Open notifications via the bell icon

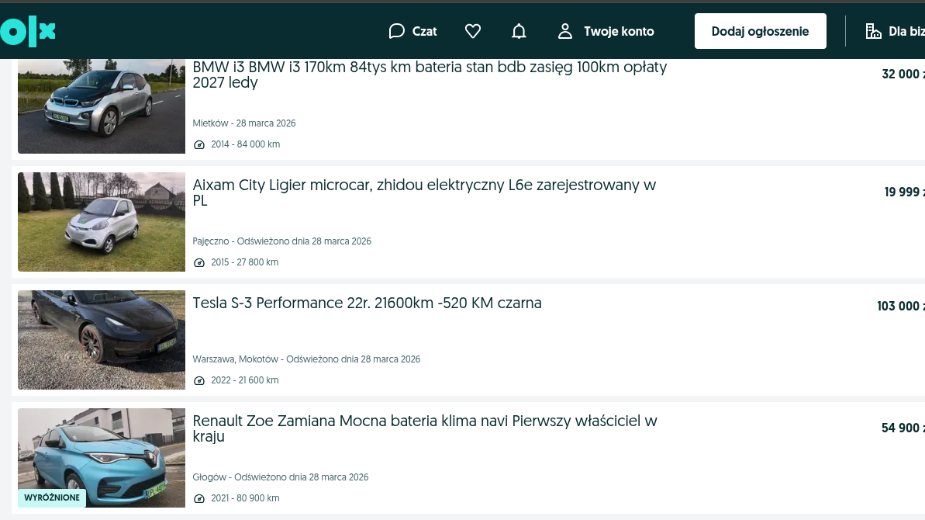[519, 31]
